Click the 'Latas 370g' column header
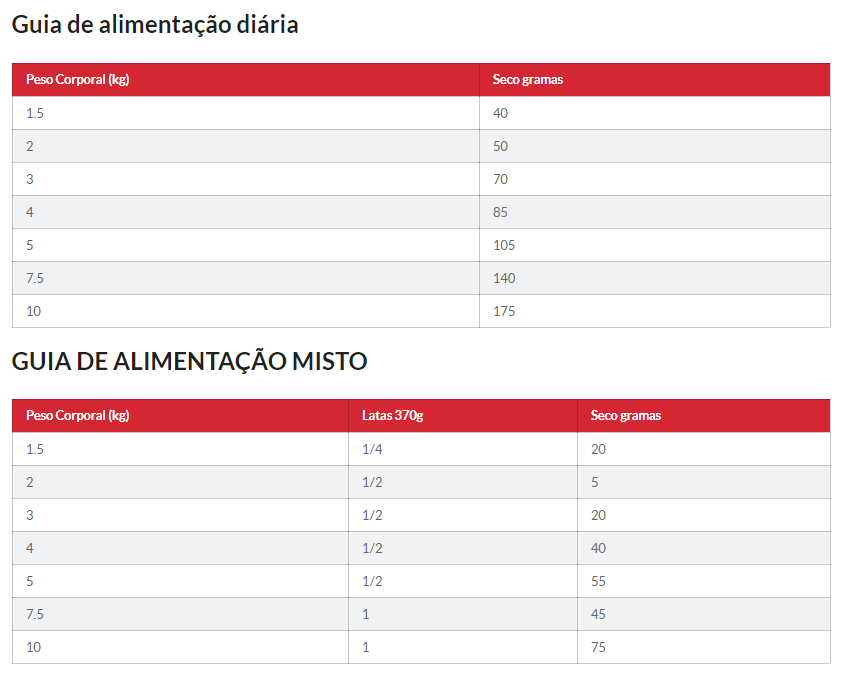 [392, 415]
